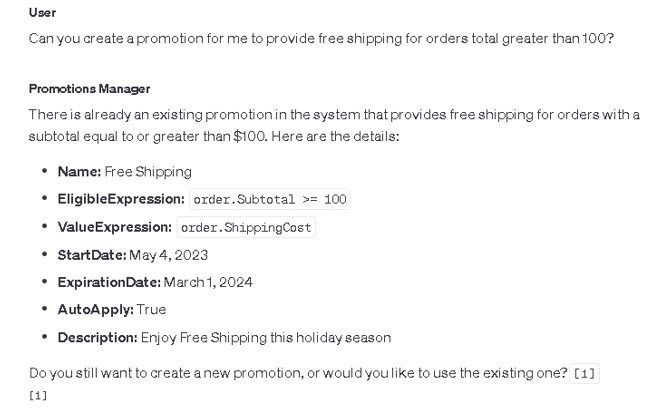
Task: Select the order.Subtotal >= 100 code snippet
Action: point(270,199)
